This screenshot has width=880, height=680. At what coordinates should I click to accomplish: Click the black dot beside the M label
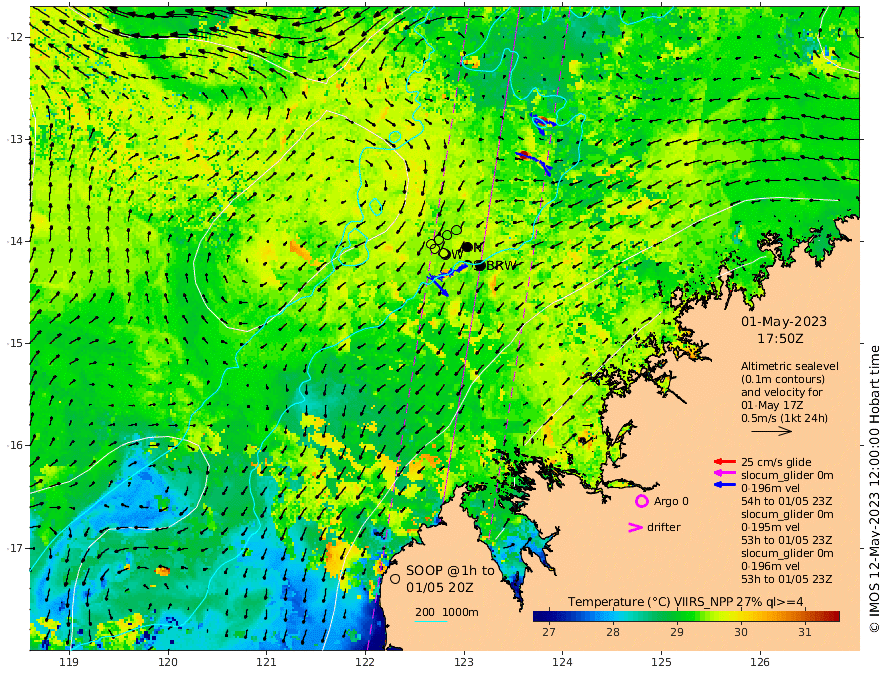click(x=467, y=247)
